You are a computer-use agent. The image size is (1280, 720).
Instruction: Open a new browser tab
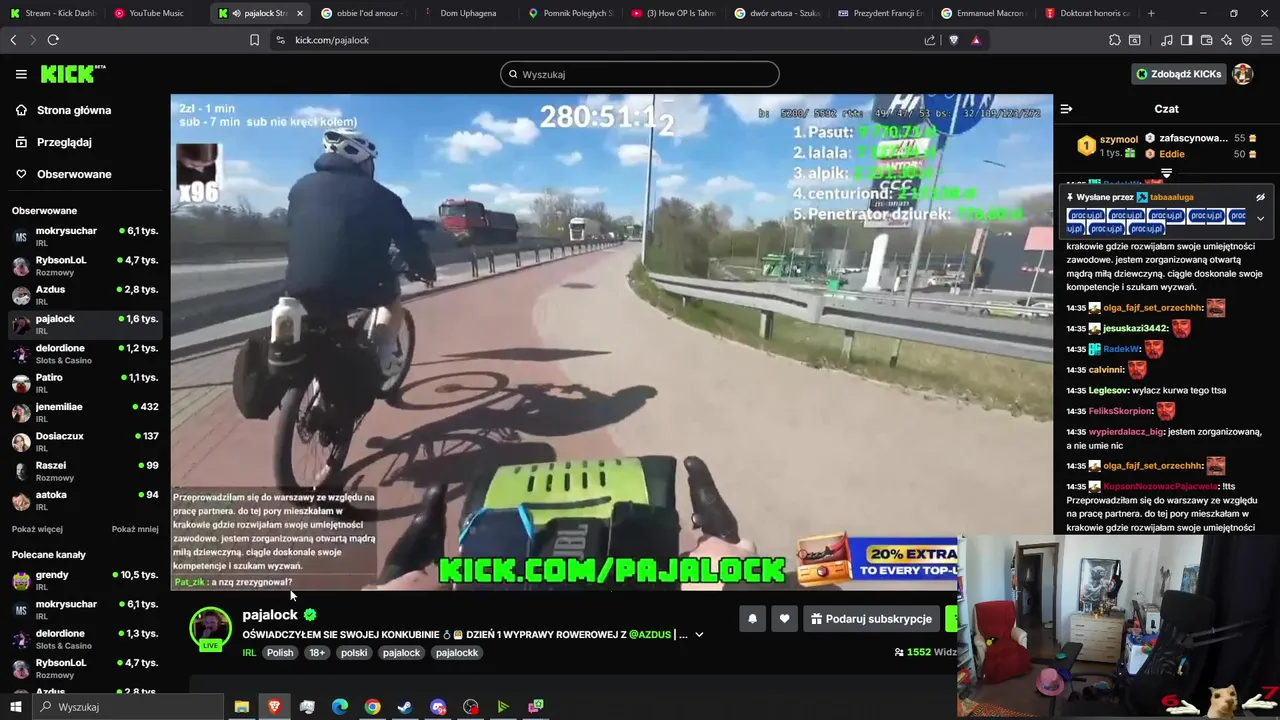click(x=1151, y=13)
